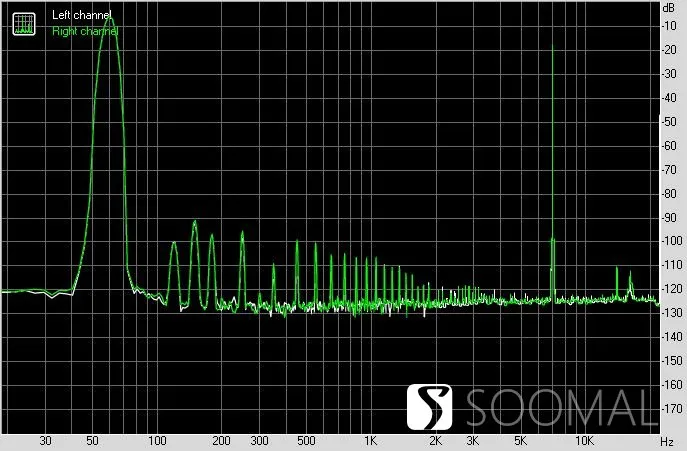Click the tall peak near 60 Hz
This screenshot has height=451, width=687.
[110, 20]
